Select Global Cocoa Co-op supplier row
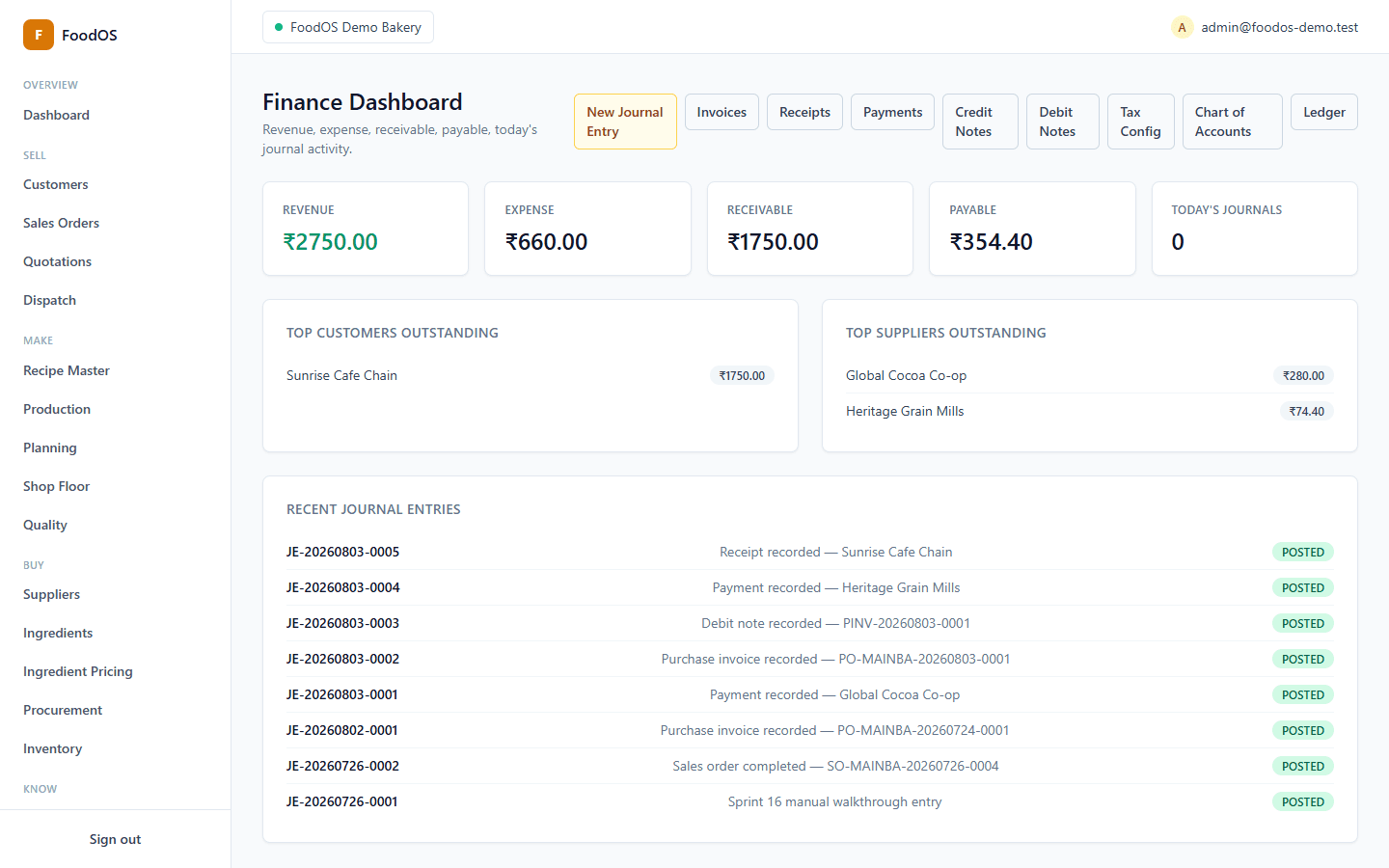 (x=1090, y=375)
